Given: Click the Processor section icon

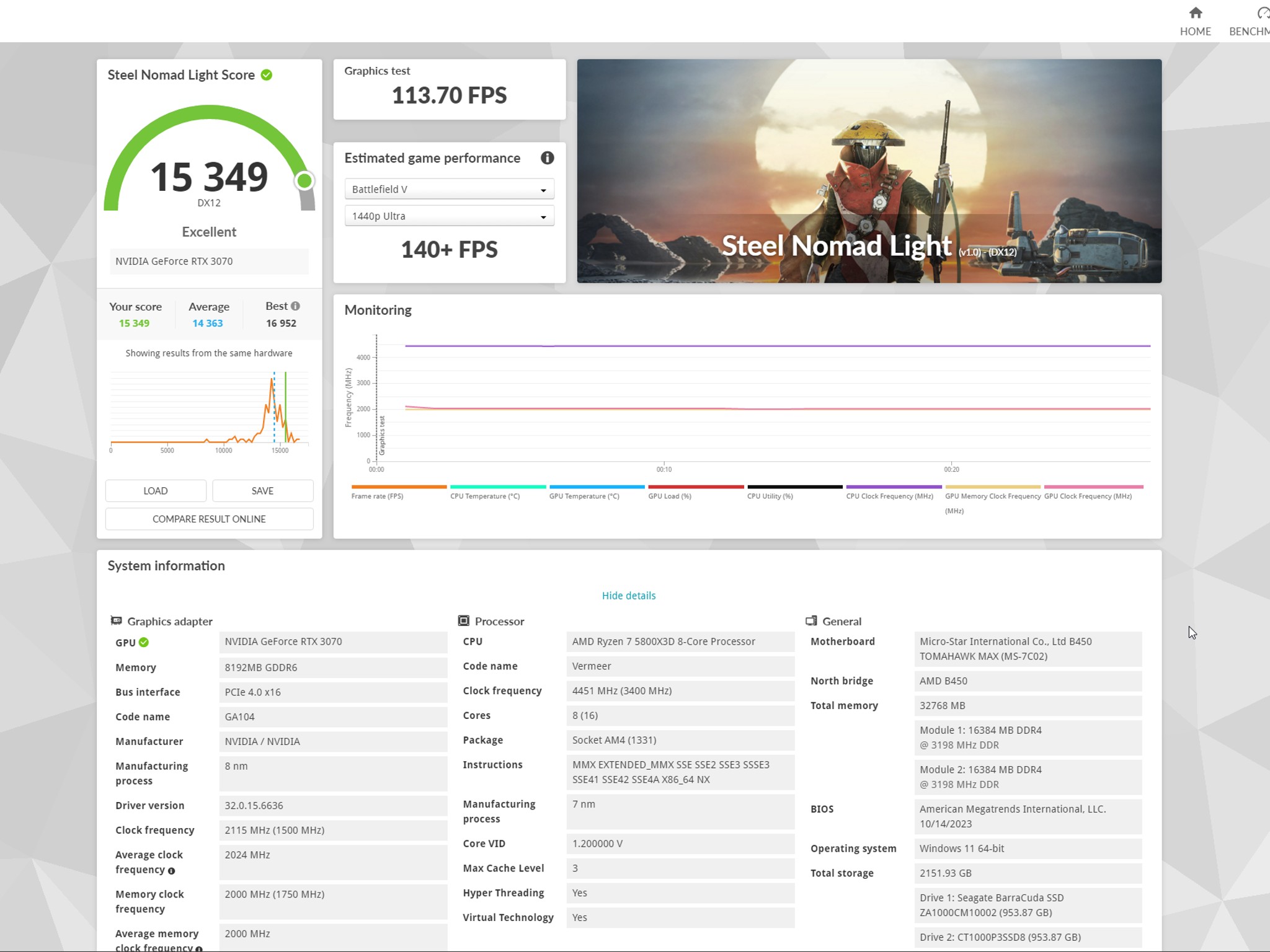Looking at the screenshot, I should pos(463,620).
